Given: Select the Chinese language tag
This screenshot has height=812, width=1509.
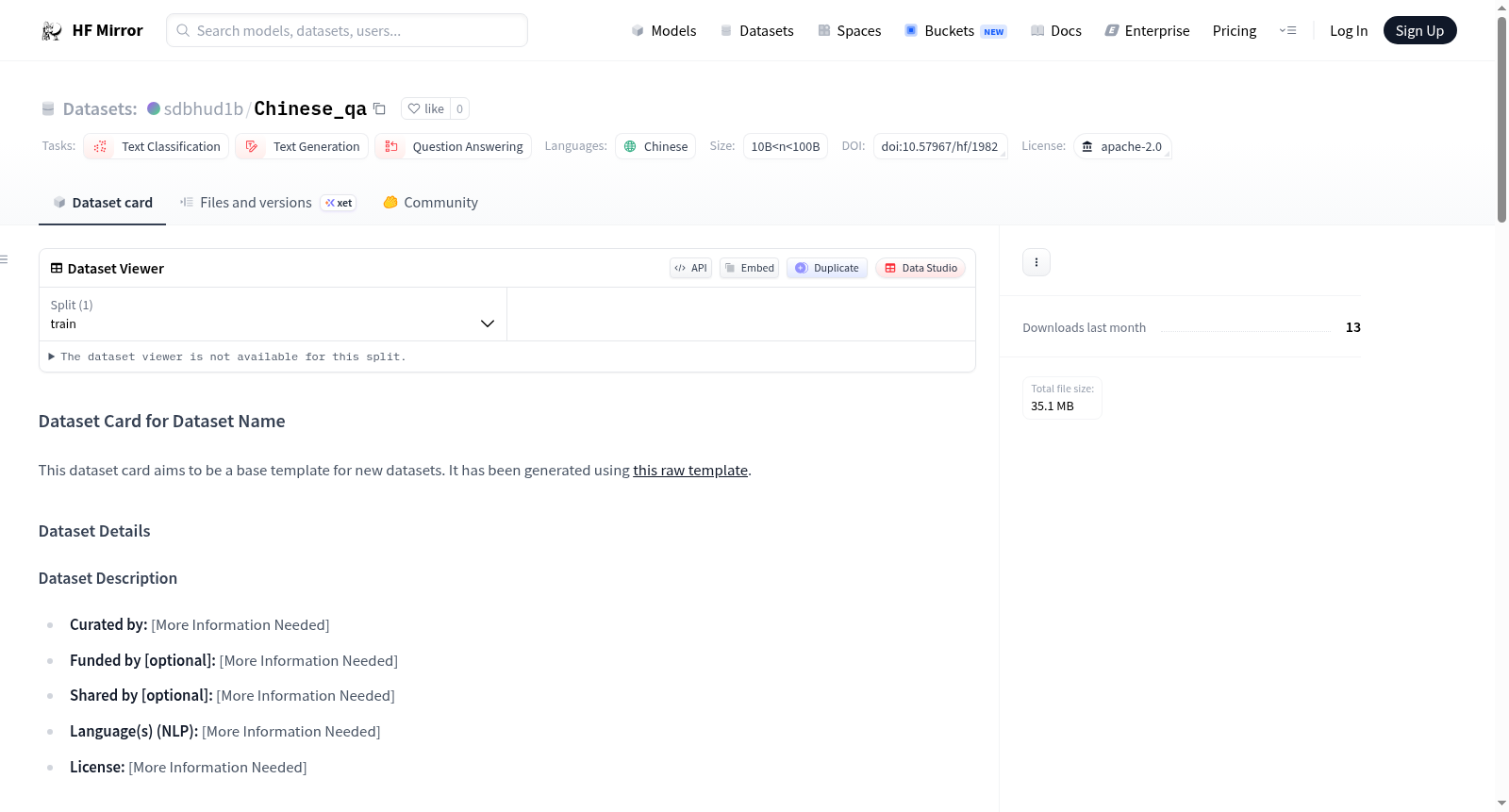Looking at the screenshot, I should 655,146.
